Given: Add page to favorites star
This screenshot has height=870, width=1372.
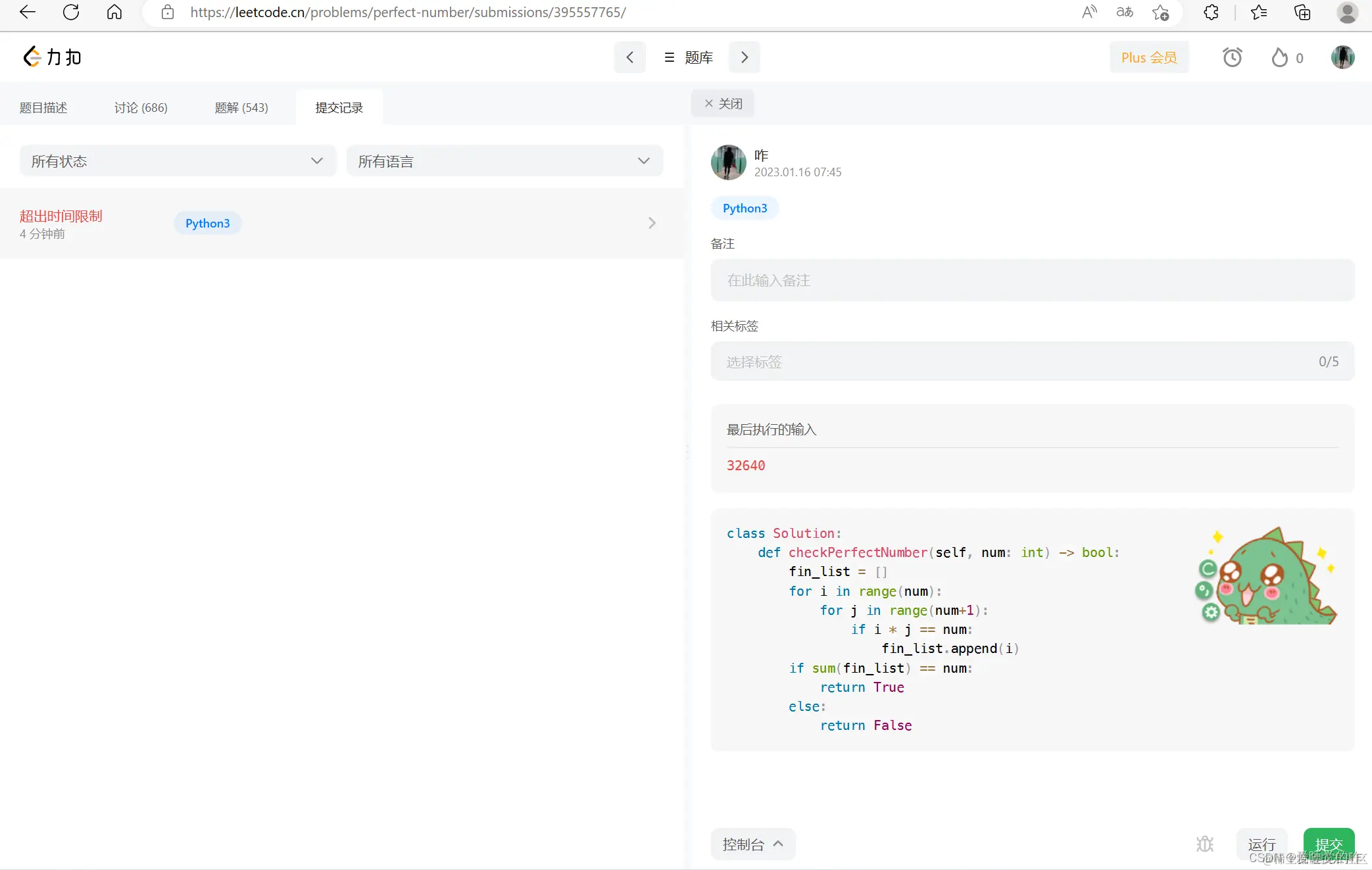Looking at the screenshot, I should [x=1160, y=12].
